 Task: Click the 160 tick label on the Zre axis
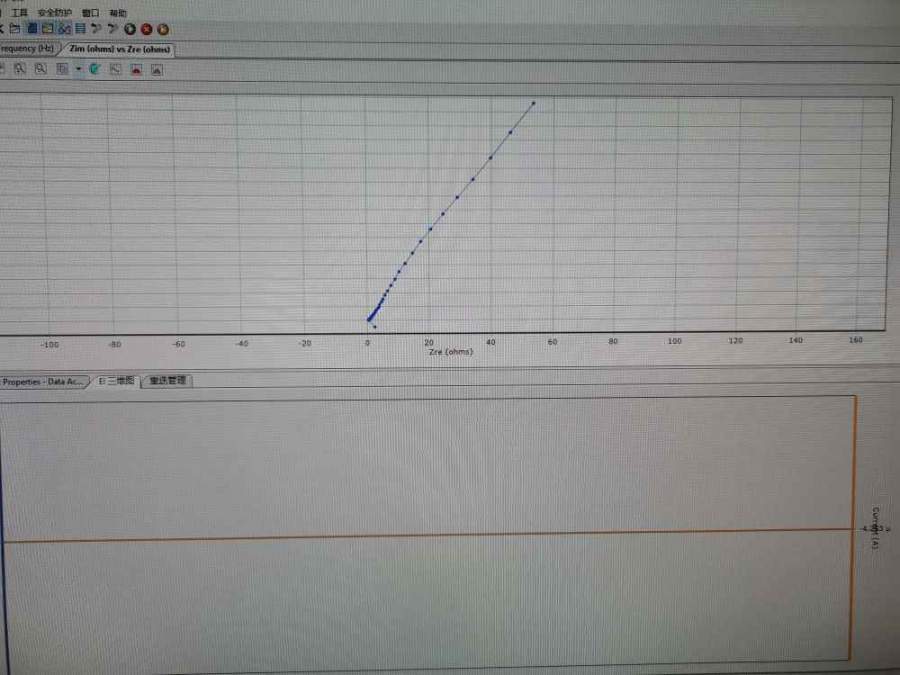(855, 340)
